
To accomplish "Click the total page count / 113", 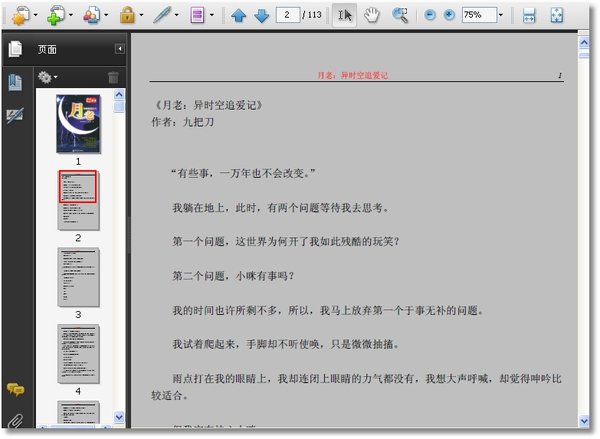I will coord(312,15).
